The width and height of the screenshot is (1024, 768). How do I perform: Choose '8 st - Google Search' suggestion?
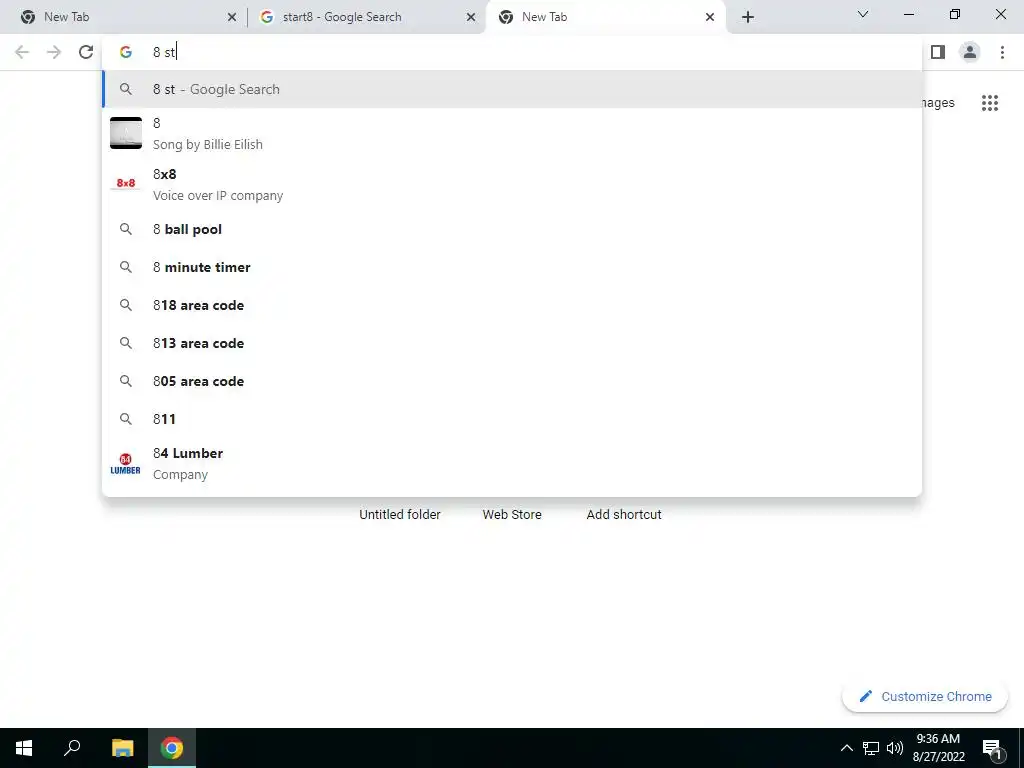click(x=512, y=89)
